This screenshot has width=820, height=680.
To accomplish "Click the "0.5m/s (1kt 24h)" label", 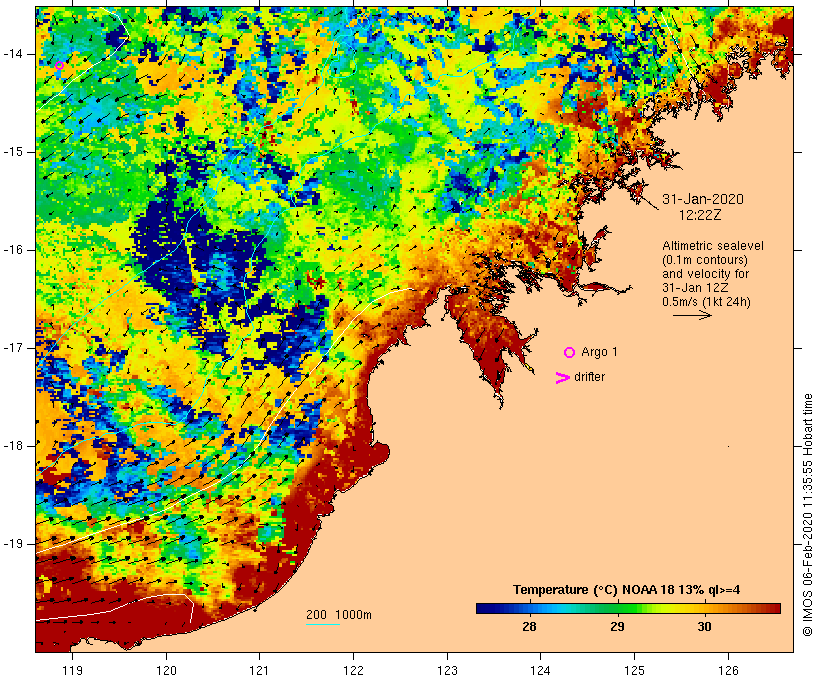I will [x=706, y=302].
